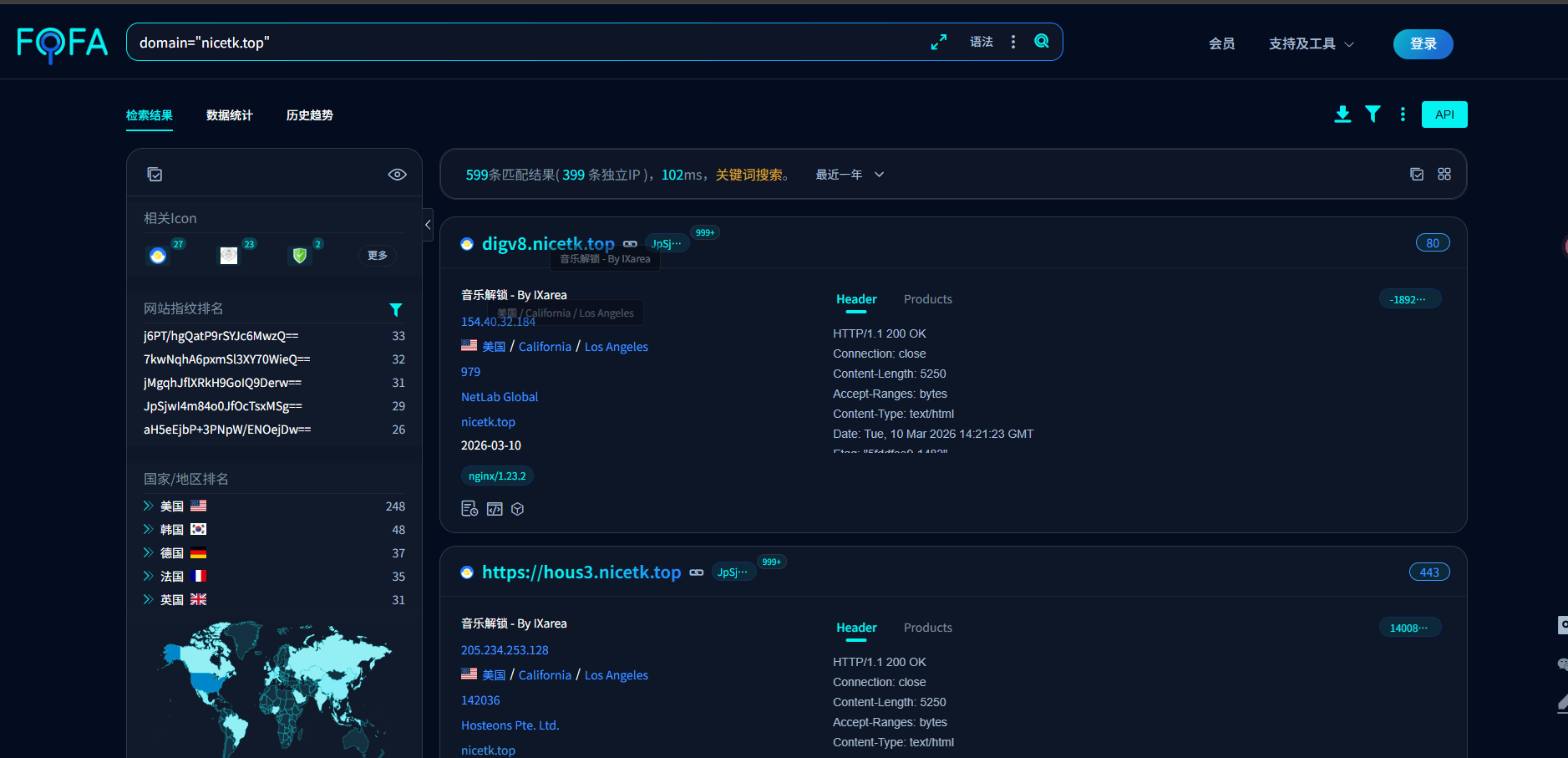The height and width of the screenshot is (758, 1568).
Task: Open the 最近一年 time range dropdown
Action: point(850,175)
